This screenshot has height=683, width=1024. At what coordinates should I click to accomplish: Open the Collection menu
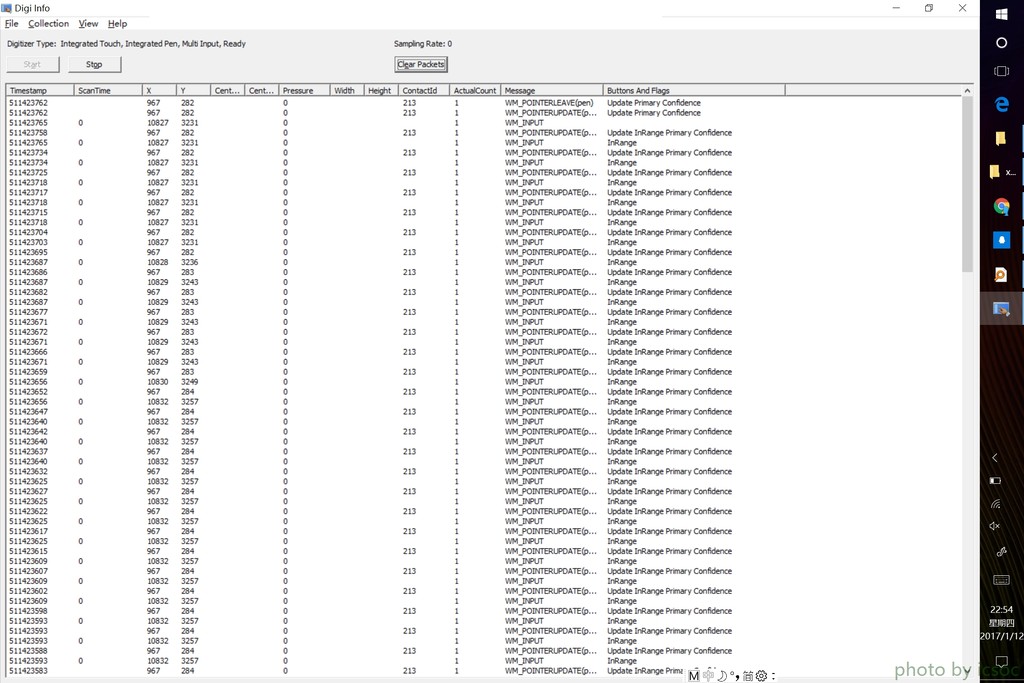[x=48, y=24]
